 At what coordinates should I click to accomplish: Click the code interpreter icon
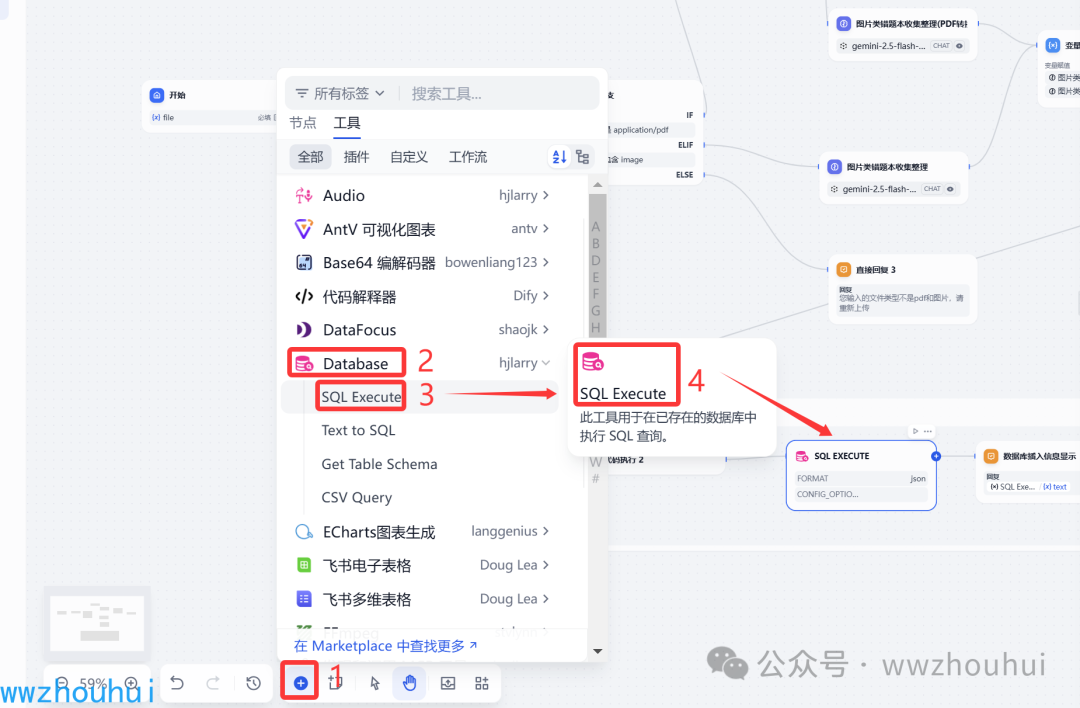click(304, 296)
